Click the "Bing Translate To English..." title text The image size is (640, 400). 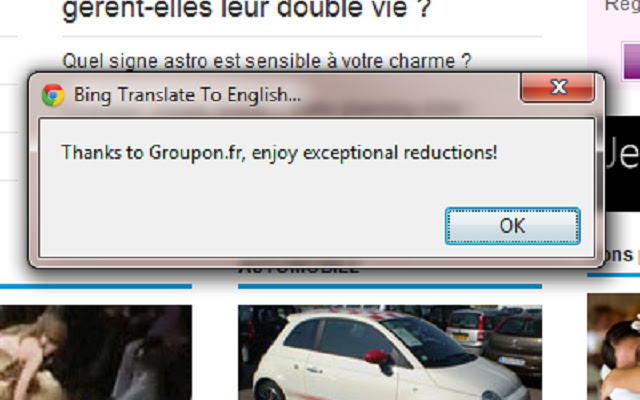(x=187, y=95)
